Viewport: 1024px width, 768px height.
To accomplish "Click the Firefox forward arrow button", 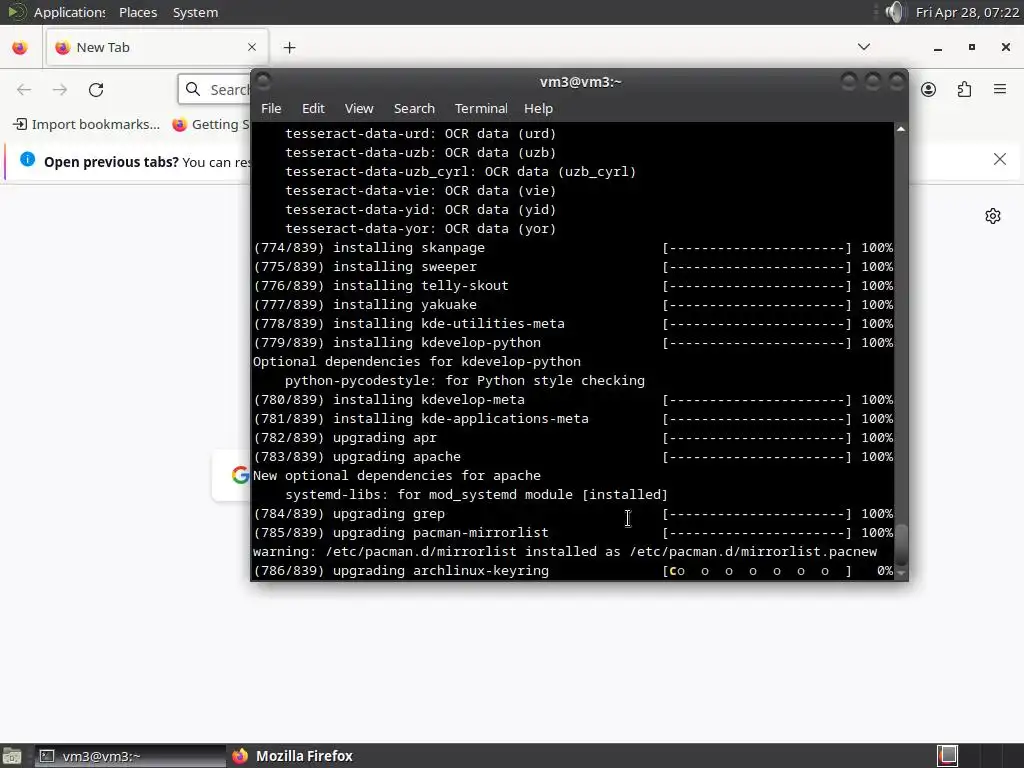I will pyautogui.click(x=59, y=89).
